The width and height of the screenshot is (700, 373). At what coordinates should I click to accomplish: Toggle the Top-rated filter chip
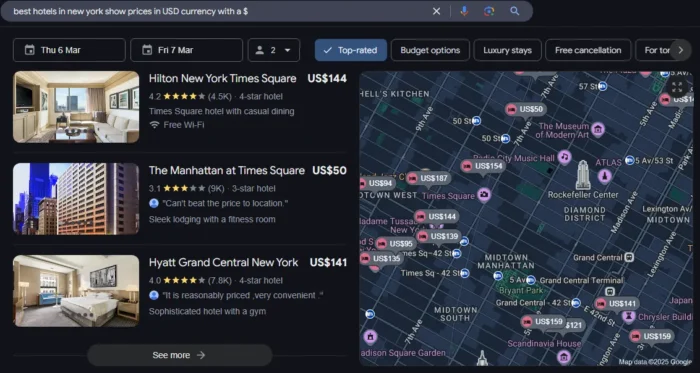(350, 50)
